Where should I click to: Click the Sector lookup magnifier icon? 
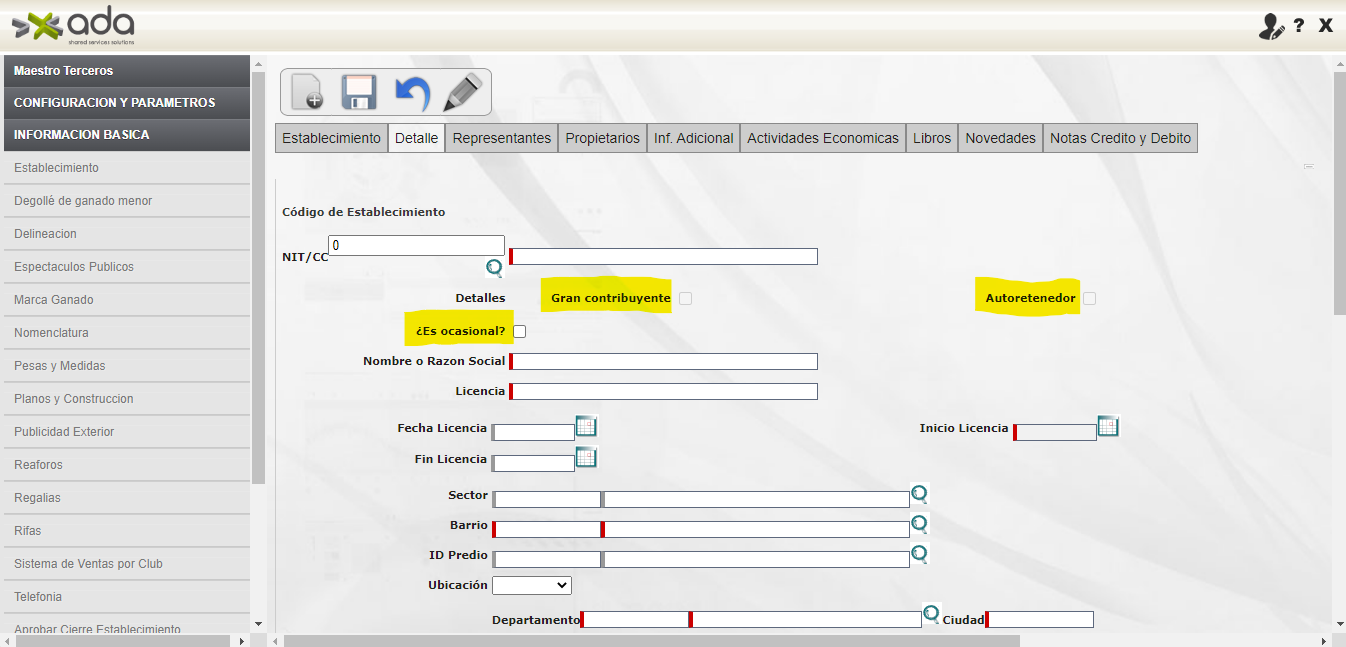(x=919, y=494)
